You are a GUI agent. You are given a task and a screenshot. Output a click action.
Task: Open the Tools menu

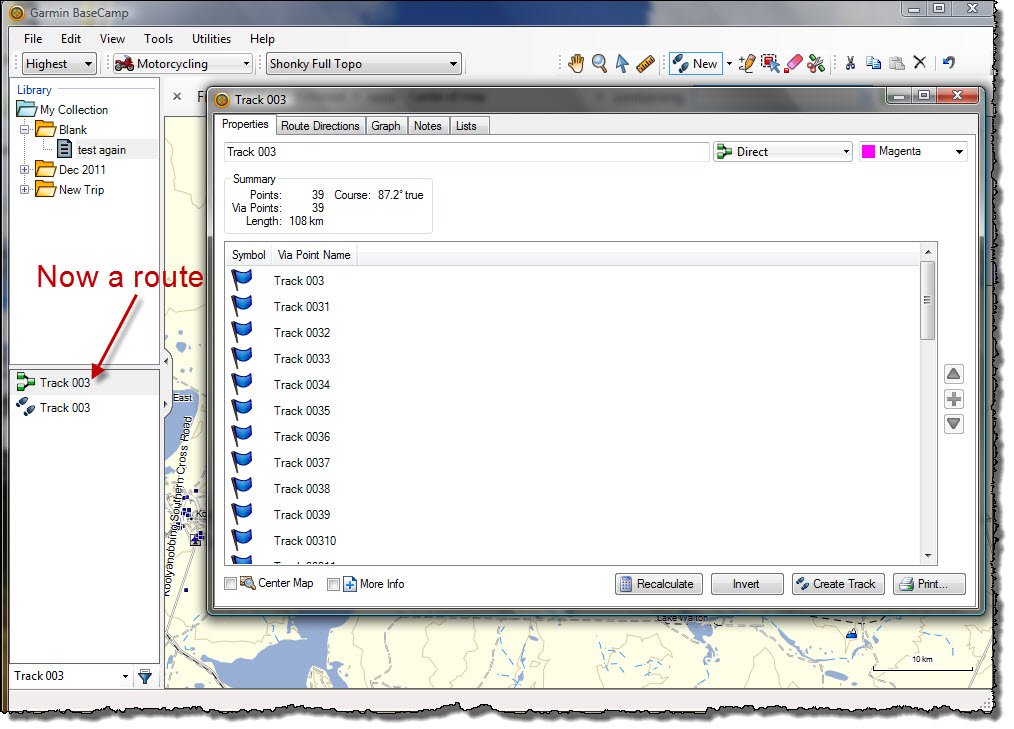tap(158, 39)
